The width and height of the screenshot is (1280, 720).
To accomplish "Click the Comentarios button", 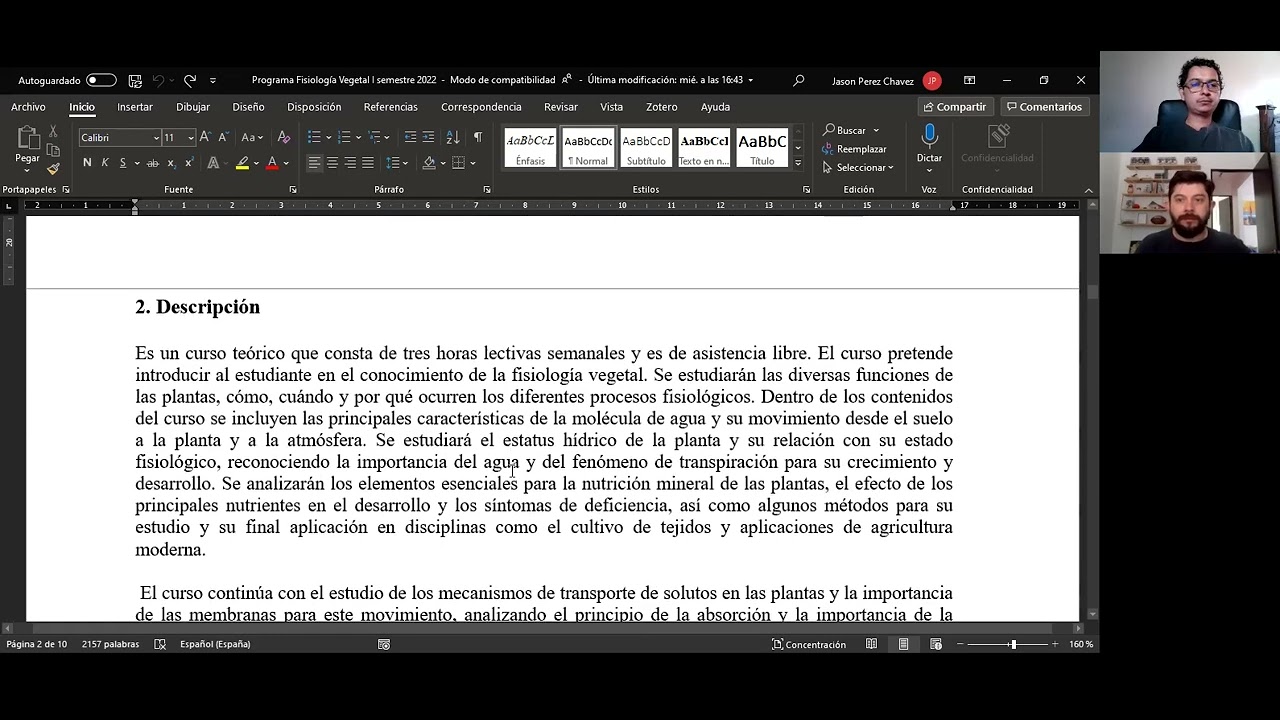I will [1044, 107].
